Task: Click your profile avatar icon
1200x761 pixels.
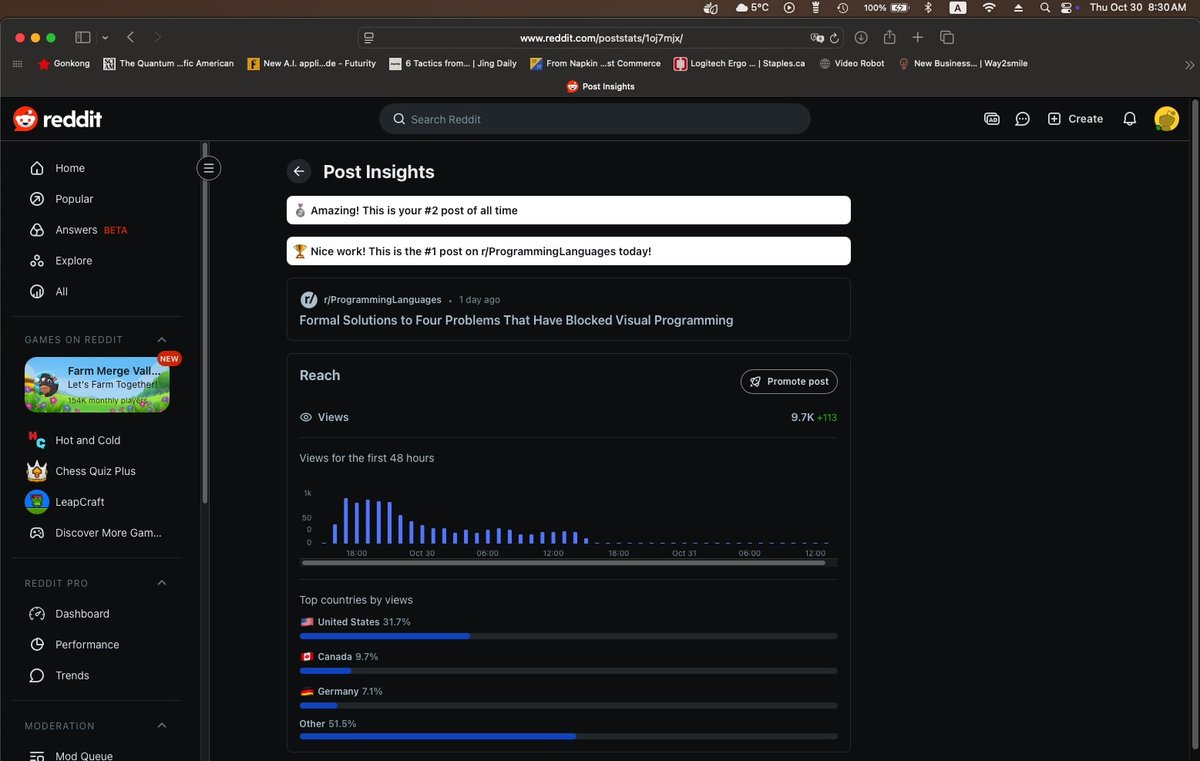Action: [x=1166, y=118]
